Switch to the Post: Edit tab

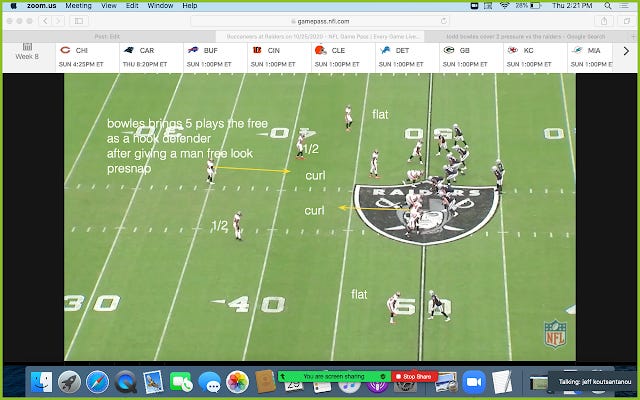(107, 36)
